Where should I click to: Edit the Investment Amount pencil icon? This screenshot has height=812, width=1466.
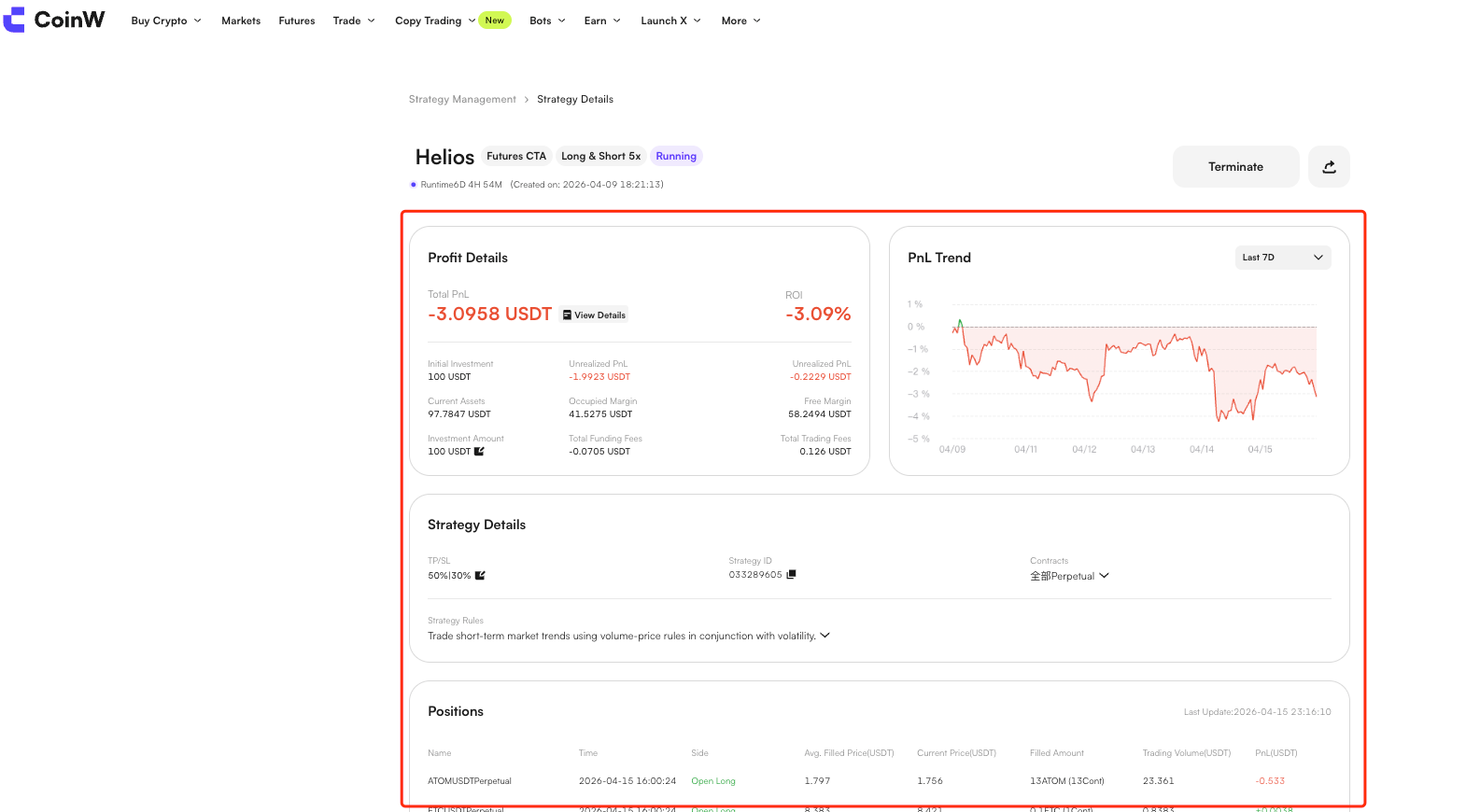(479, 452)
